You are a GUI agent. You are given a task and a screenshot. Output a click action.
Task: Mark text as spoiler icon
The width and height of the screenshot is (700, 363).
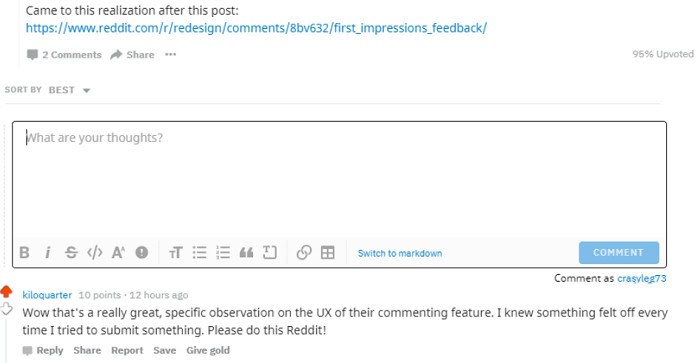pyautogui.click(x=142, y=253)
